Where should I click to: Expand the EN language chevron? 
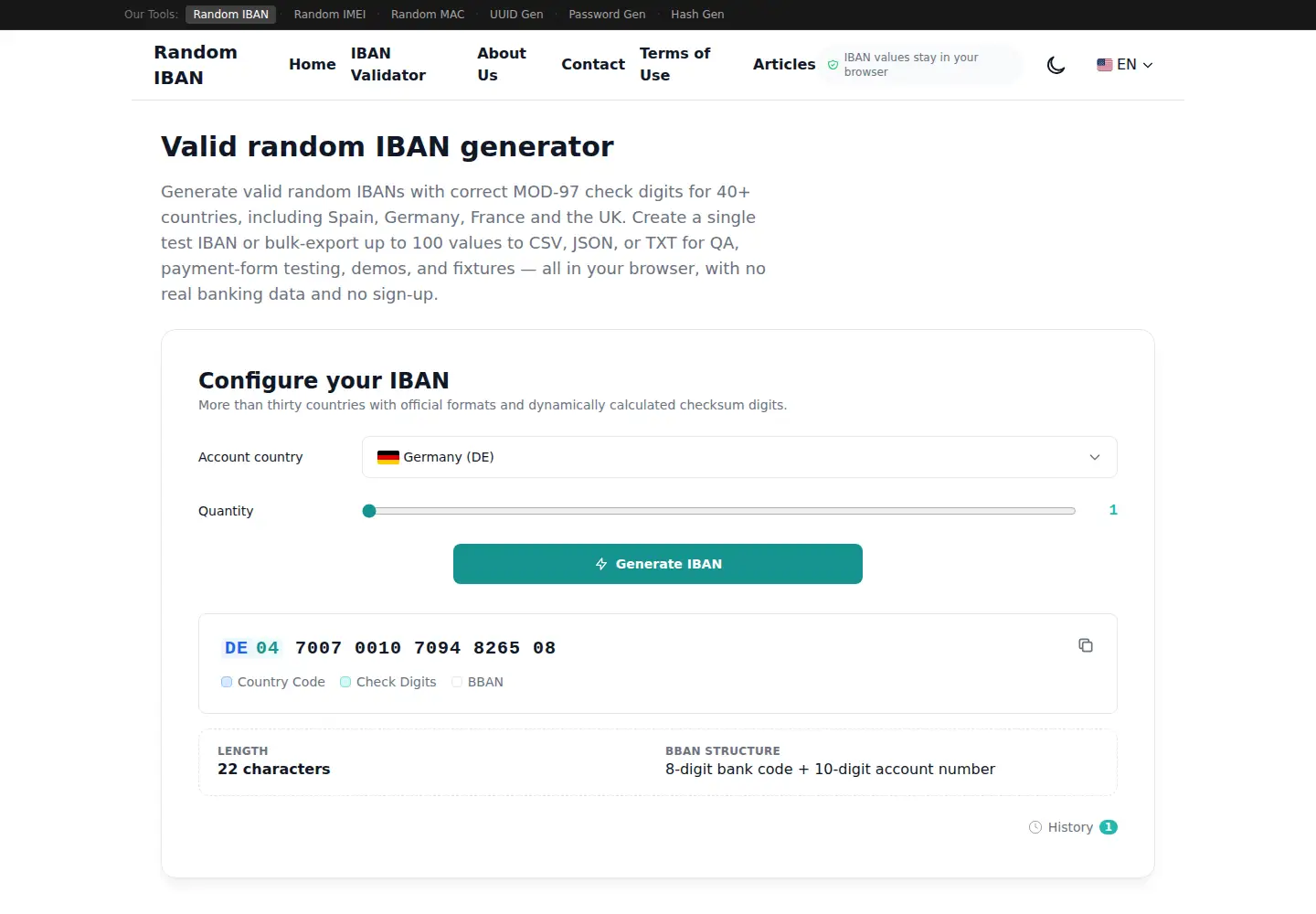[1148, 65]
